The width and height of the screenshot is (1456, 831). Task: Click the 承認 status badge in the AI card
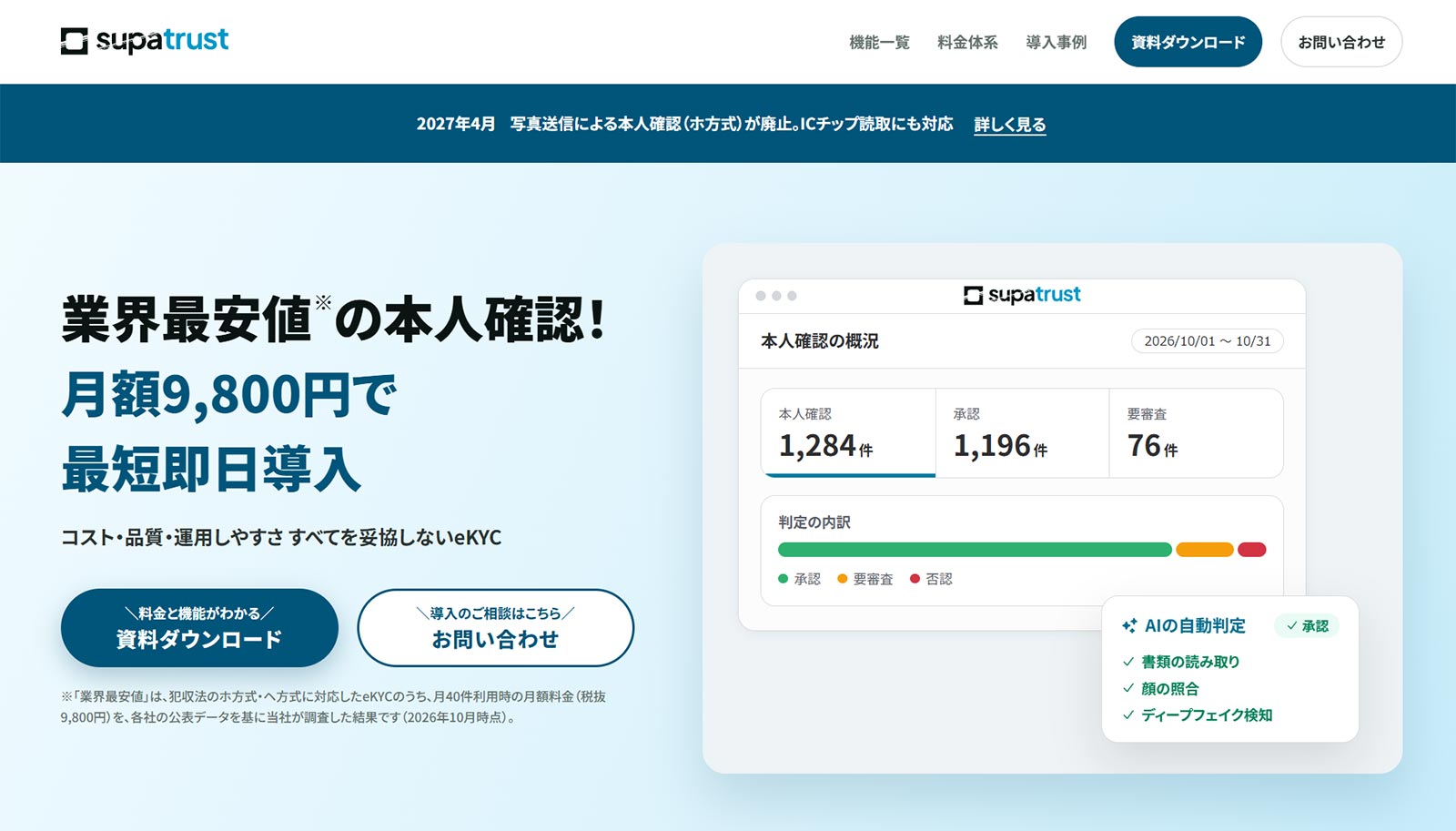pyautogui.click(x=1307, y=625)
